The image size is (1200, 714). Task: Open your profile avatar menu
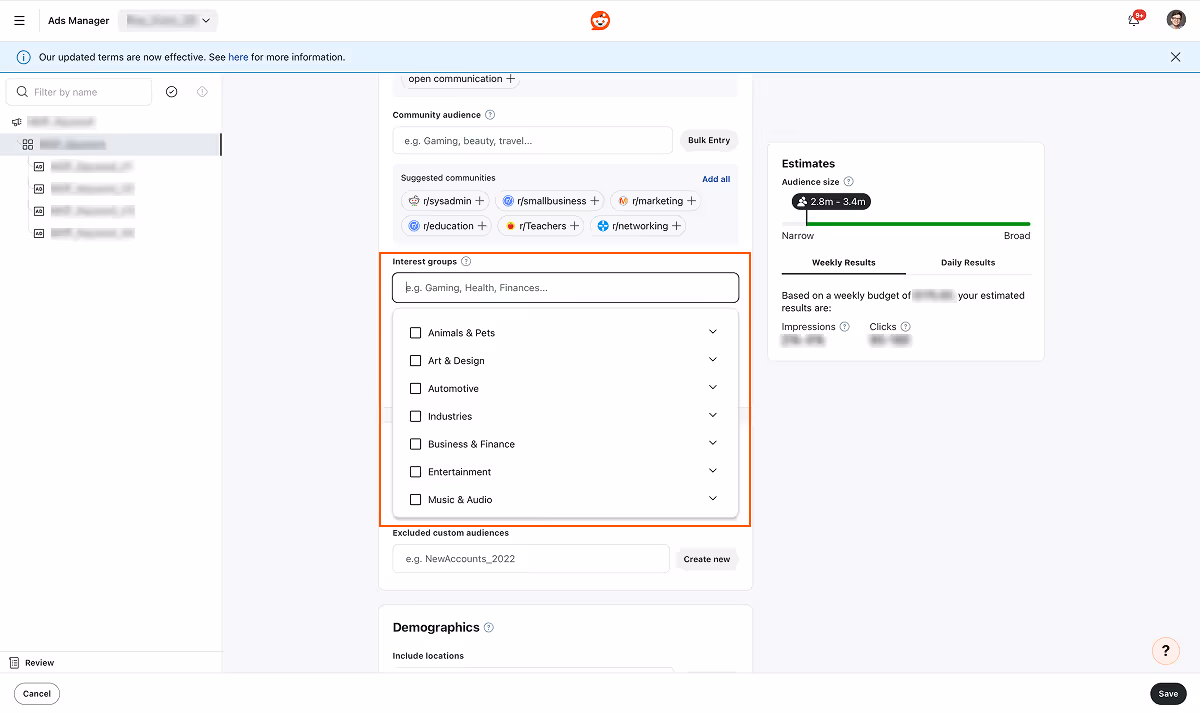pyautogui.click(x=1175, y=19)
